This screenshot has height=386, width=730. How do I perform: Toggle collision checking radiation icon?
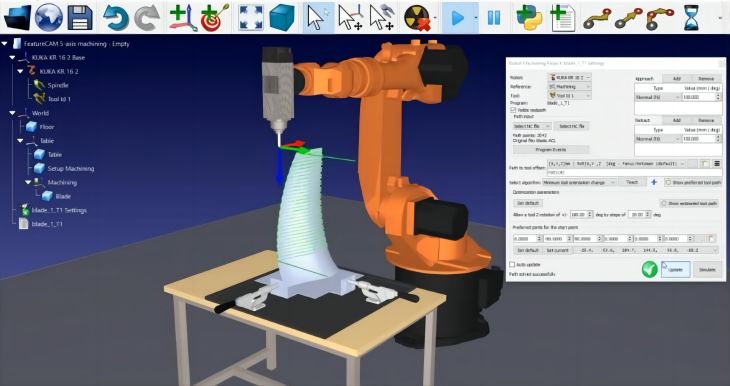(x=417, y=18)
